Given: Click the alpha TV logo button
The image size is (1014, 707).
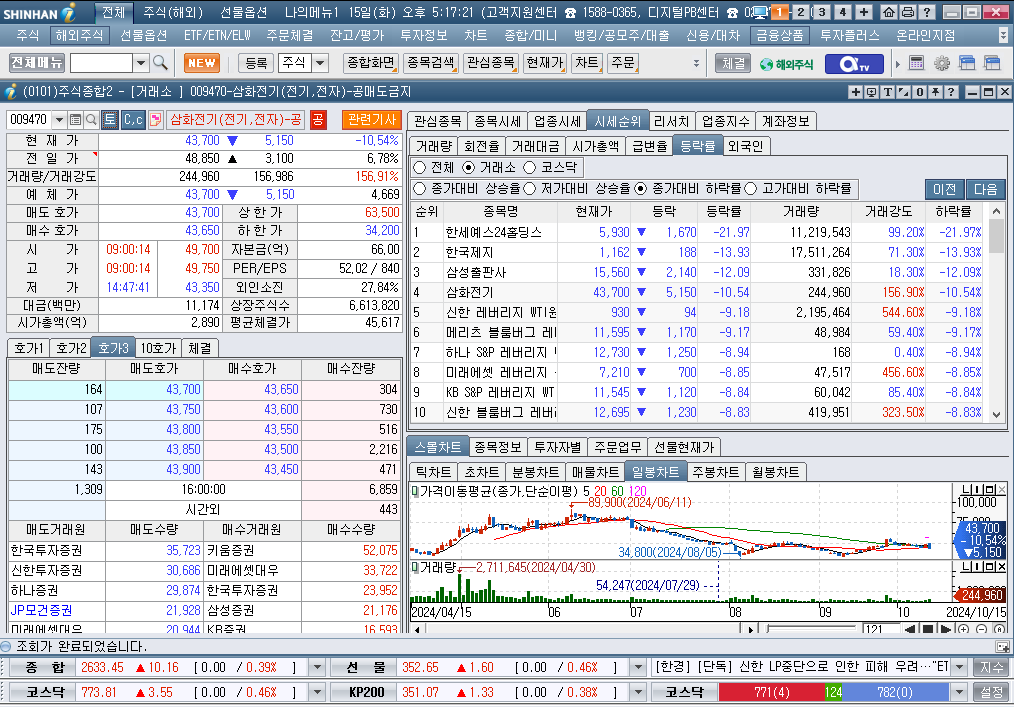Looking at the screenshot, I should 854,64.
